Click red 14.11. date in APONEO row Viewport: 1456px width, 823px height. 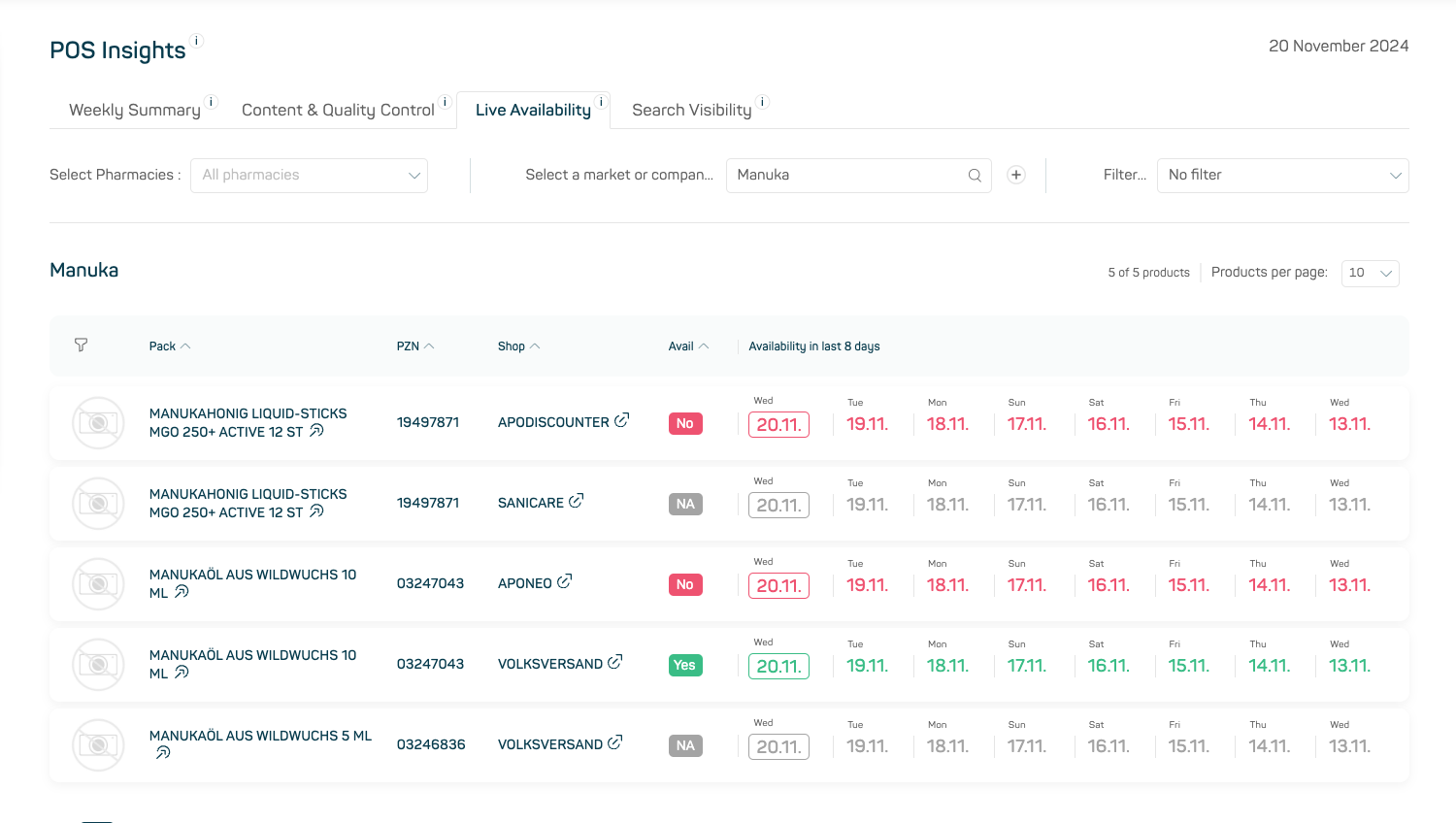[x=1269, y=585]
